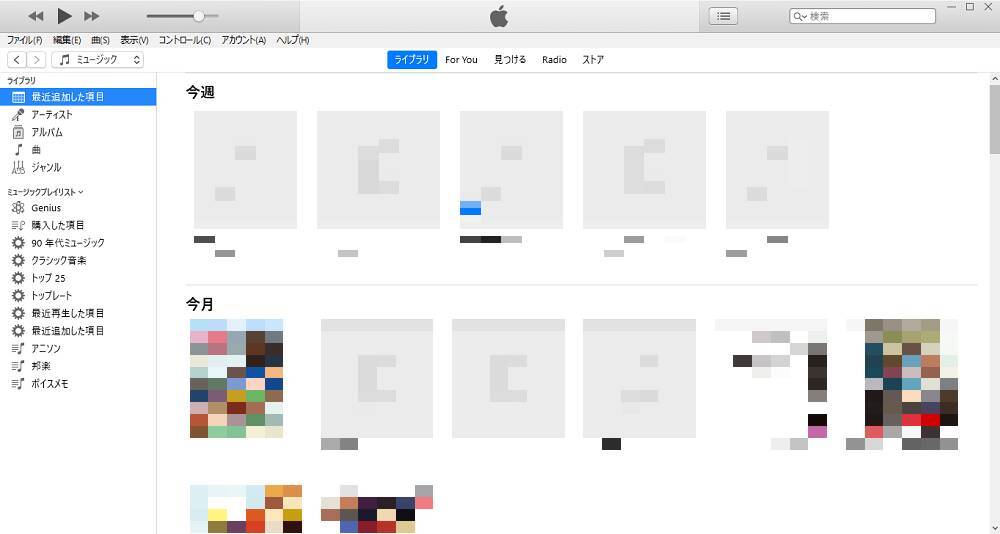Open ジャンル in the library sidebar

[x=46, y=168]
